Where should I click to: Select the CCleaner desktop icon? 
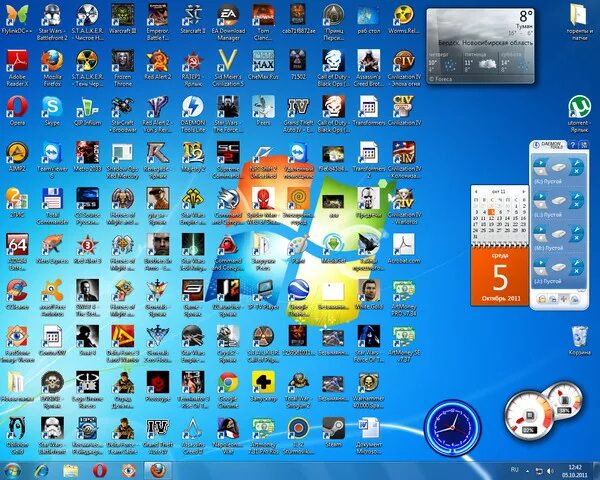pyautogui.click(x=17, y=295)
